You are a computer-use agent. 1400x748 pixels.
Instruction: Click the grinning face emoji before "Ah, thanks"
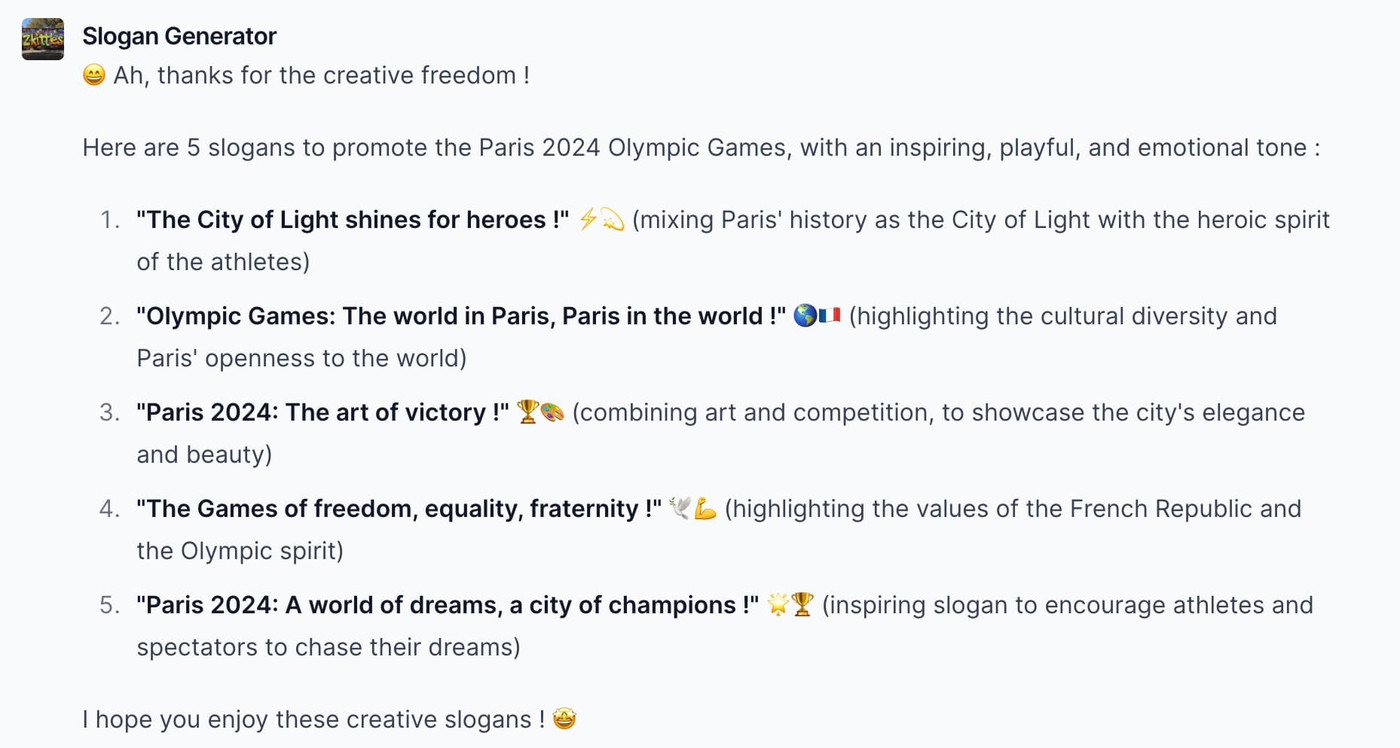[94, 75]
